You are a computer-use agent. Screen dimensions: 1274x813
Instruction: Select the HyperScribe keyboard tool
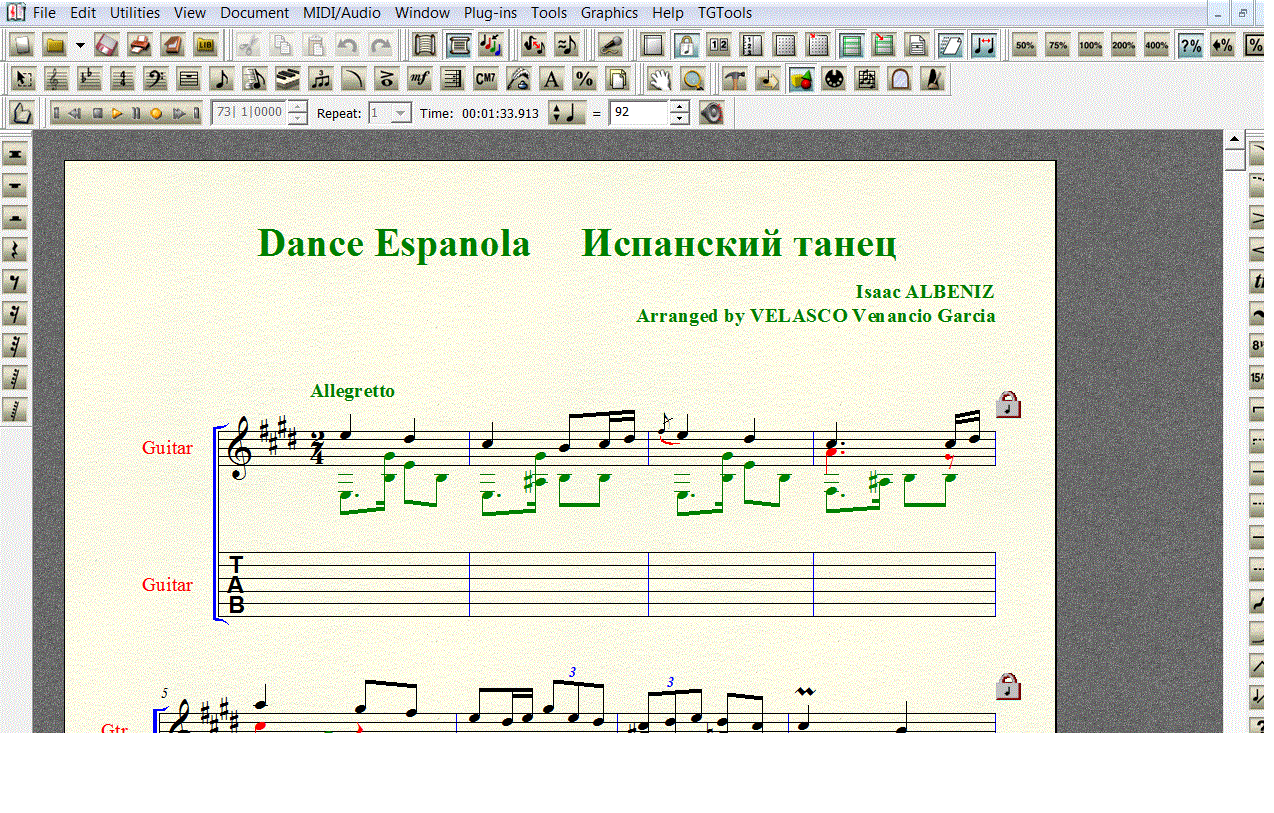(288, 80)
